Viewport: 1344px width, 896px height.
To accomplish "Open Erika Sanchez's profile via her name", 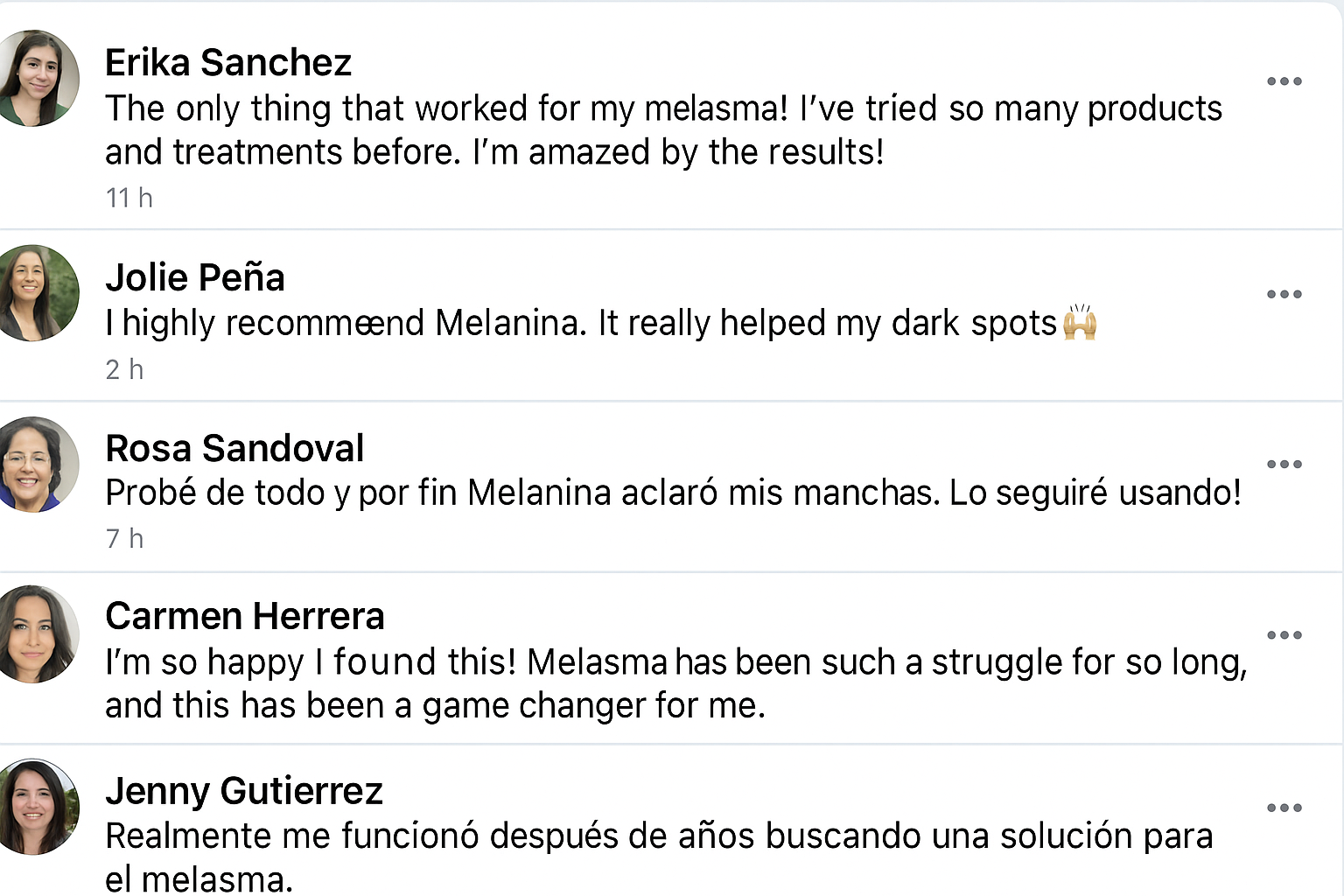I will click(x=228, y=63).
